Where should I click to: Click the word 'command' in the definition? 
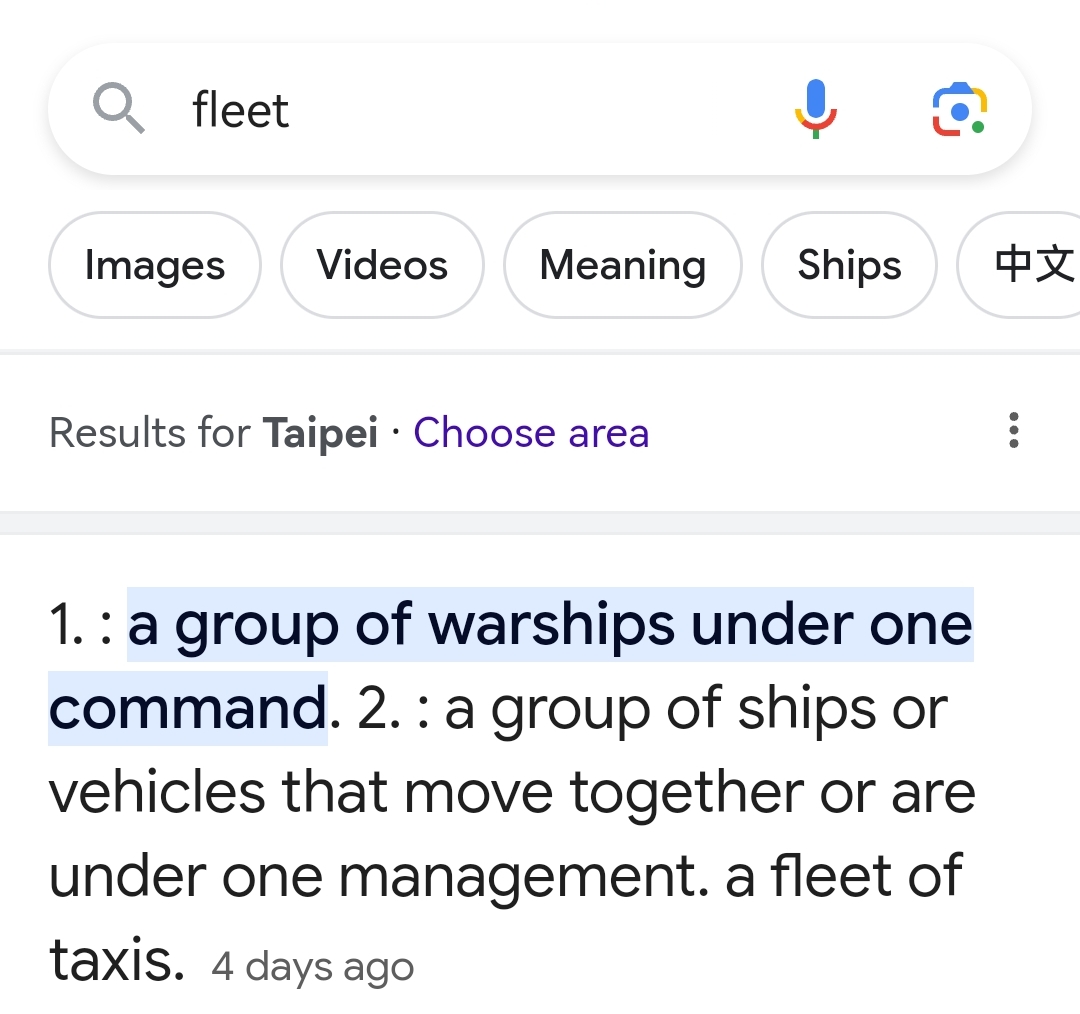click(x=187, y=709)
